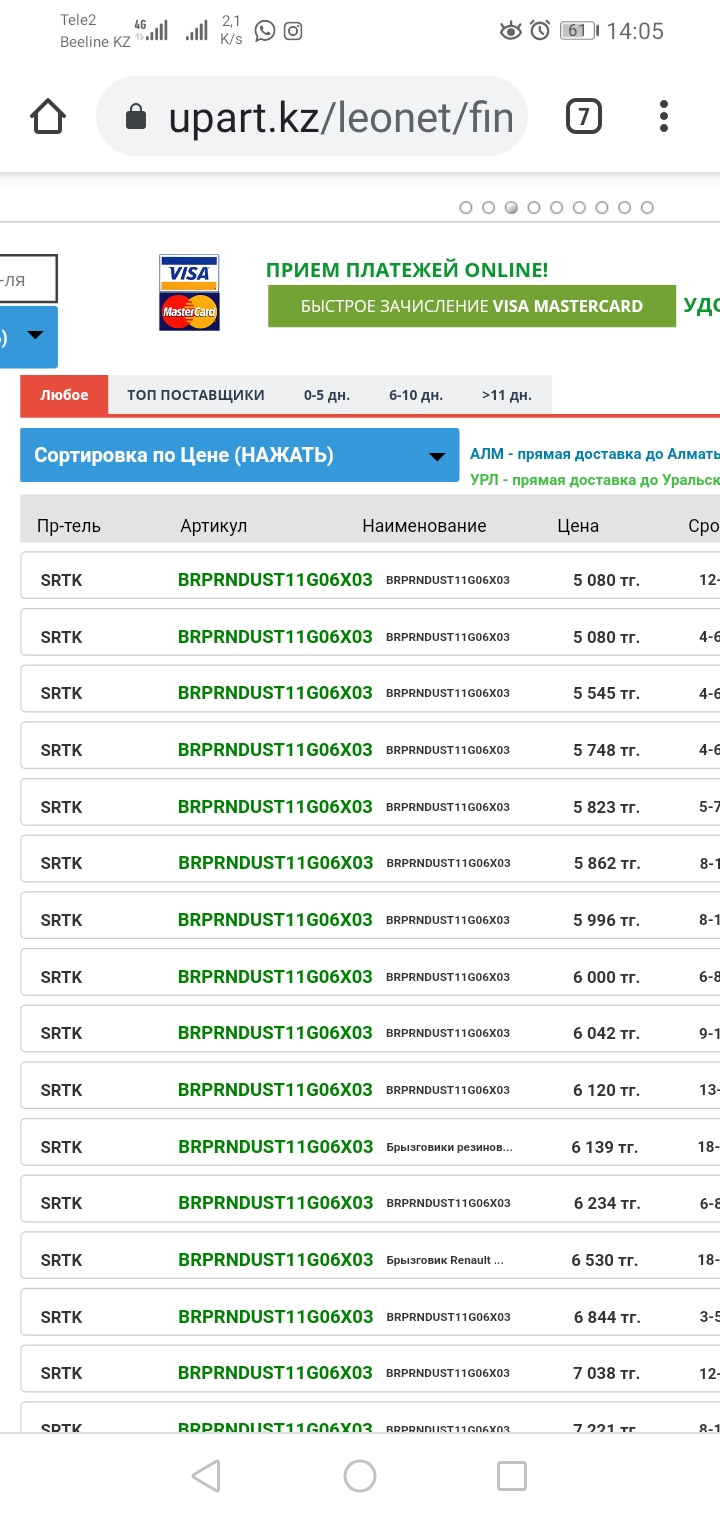The image size is (720, 1520).
Task: Tap the padlock icon in the address bar
Action: click(136, 118)
